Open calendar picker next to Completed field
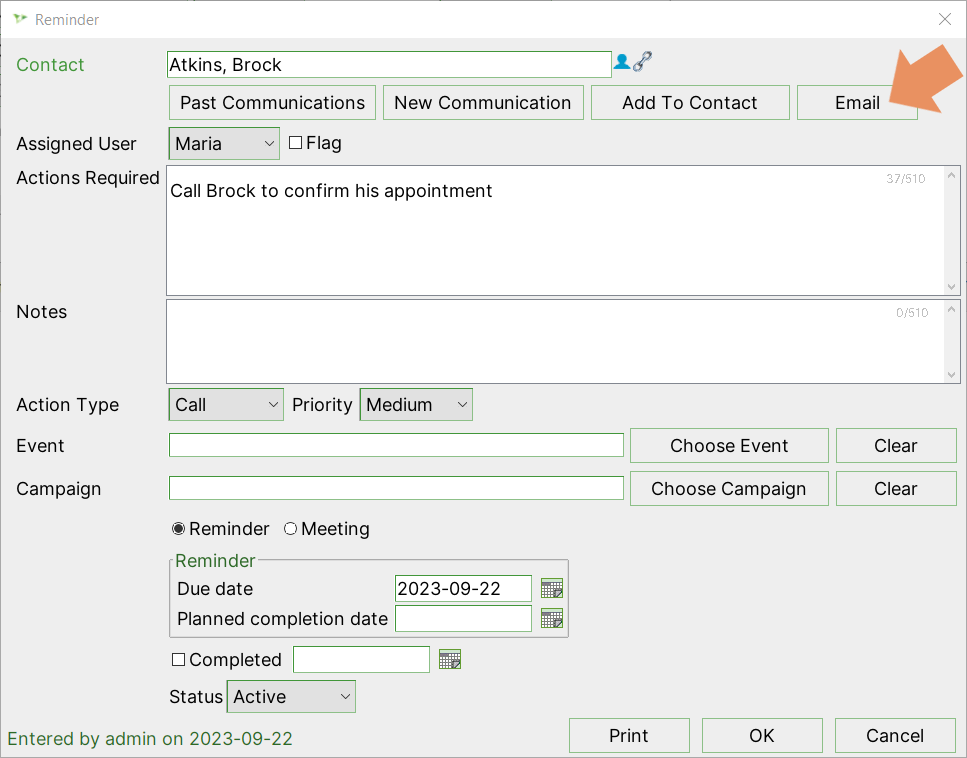 pyautogui.click(x=450, y=659)
